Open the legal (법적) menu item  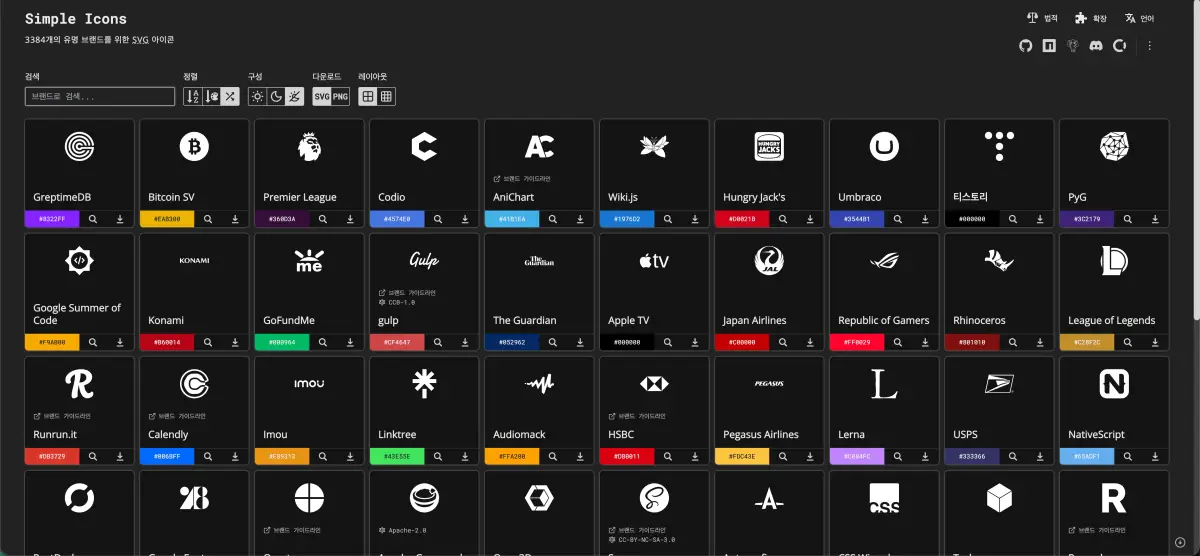[x=1042, y=18]
